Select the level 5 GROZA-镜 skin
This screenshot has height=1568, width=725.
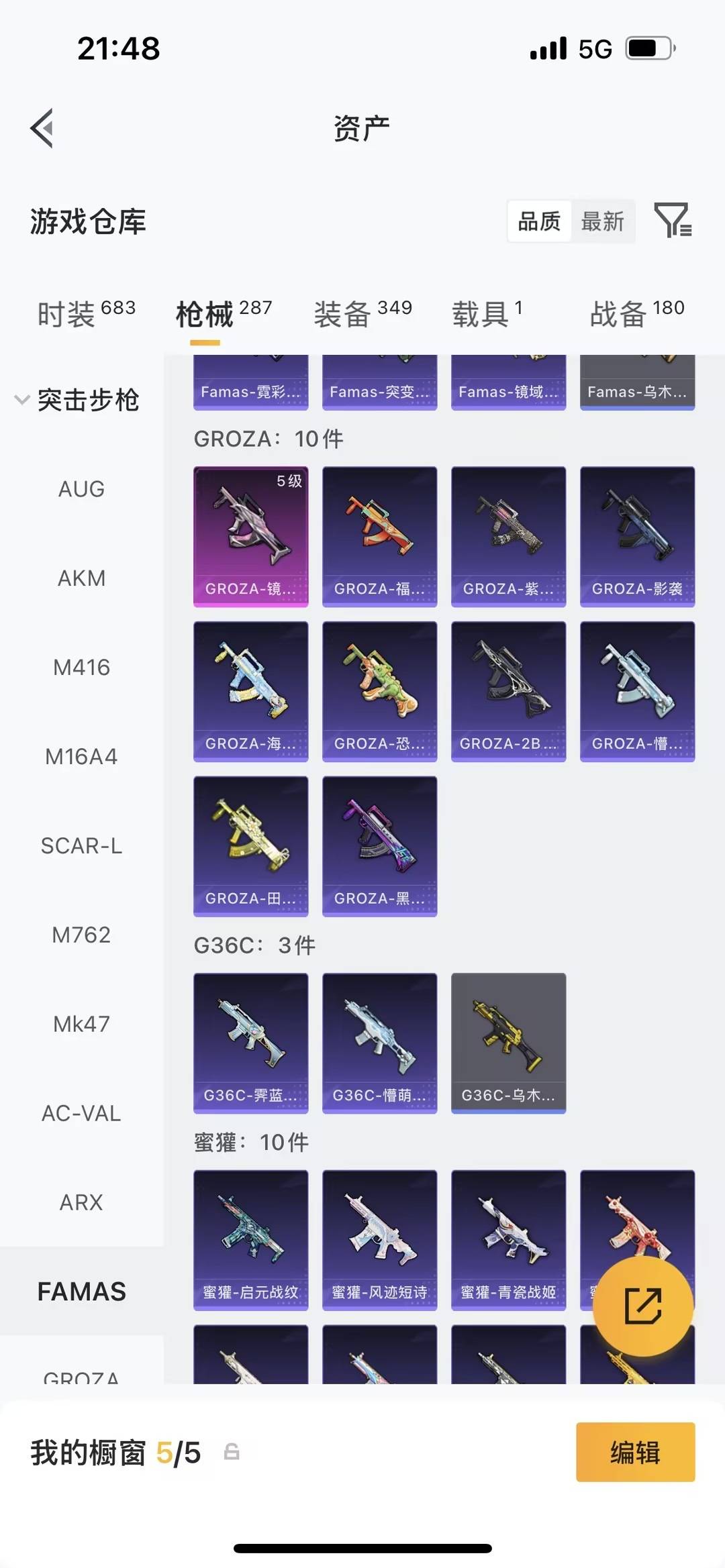251,537
